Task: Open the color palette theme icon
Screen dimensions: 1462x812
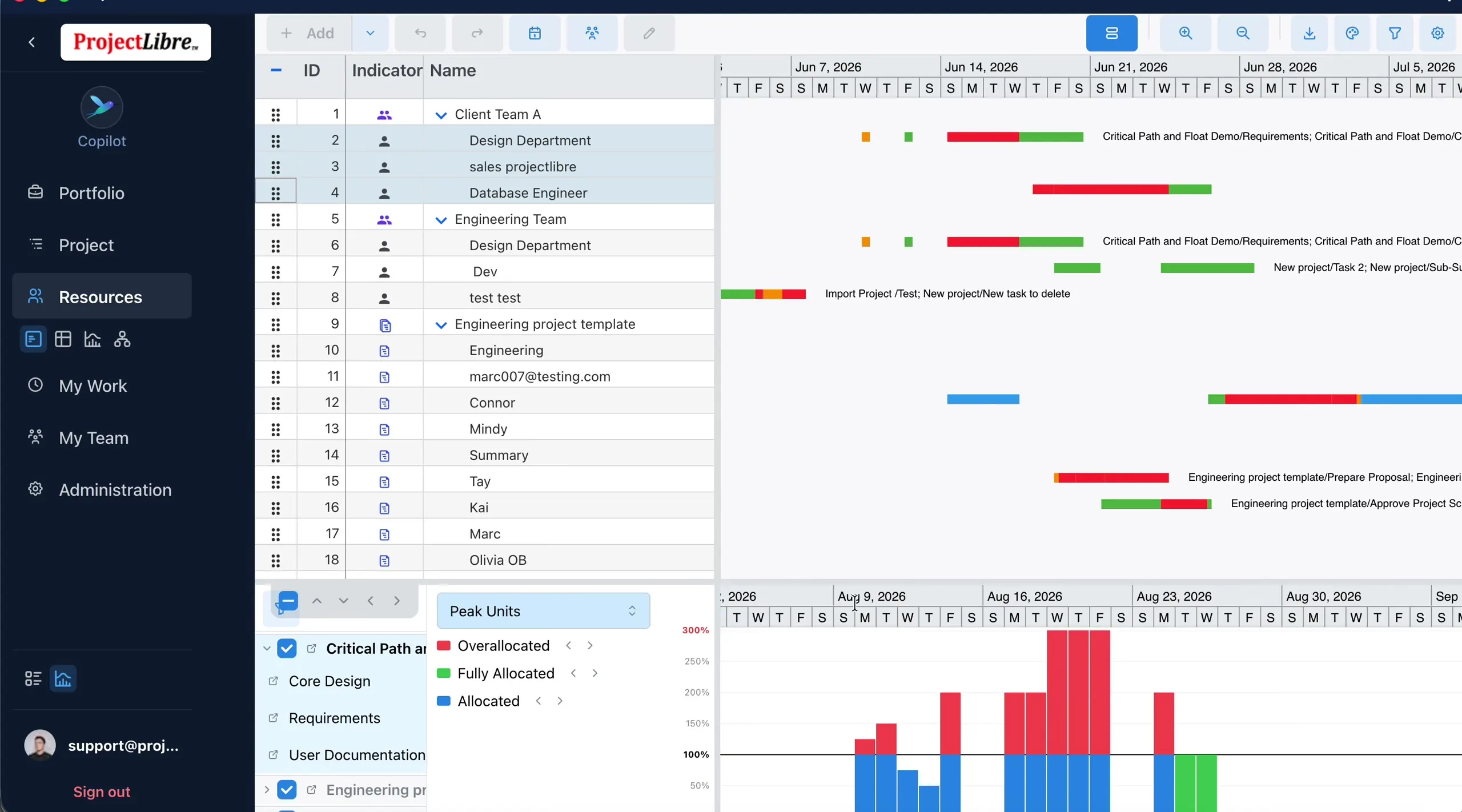Action: [1352, 33]
